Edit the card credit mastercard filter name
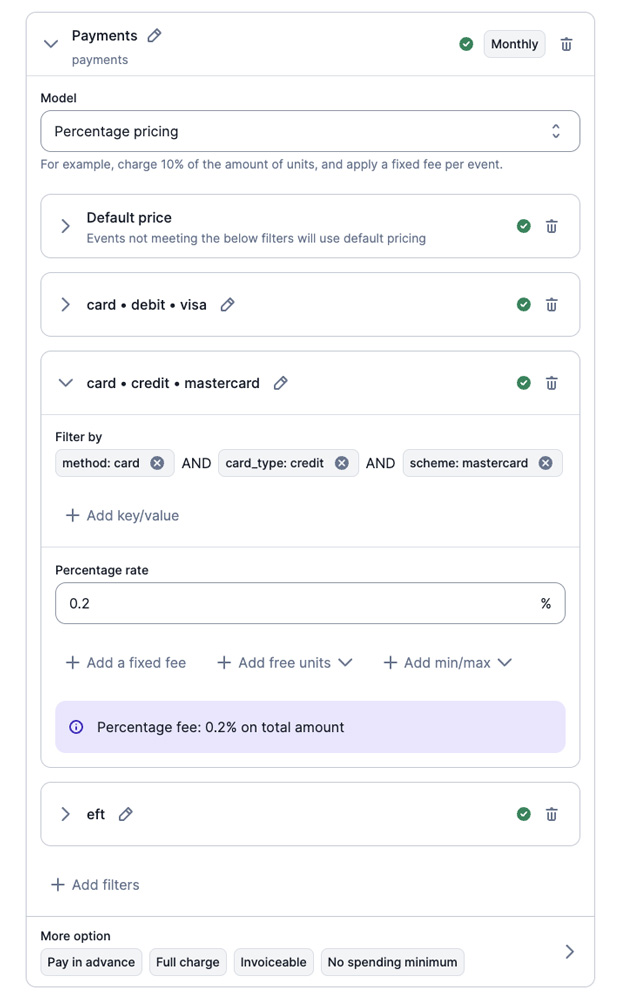The image size is (620, 1000). pyautogui.click(x=281, y=383)
